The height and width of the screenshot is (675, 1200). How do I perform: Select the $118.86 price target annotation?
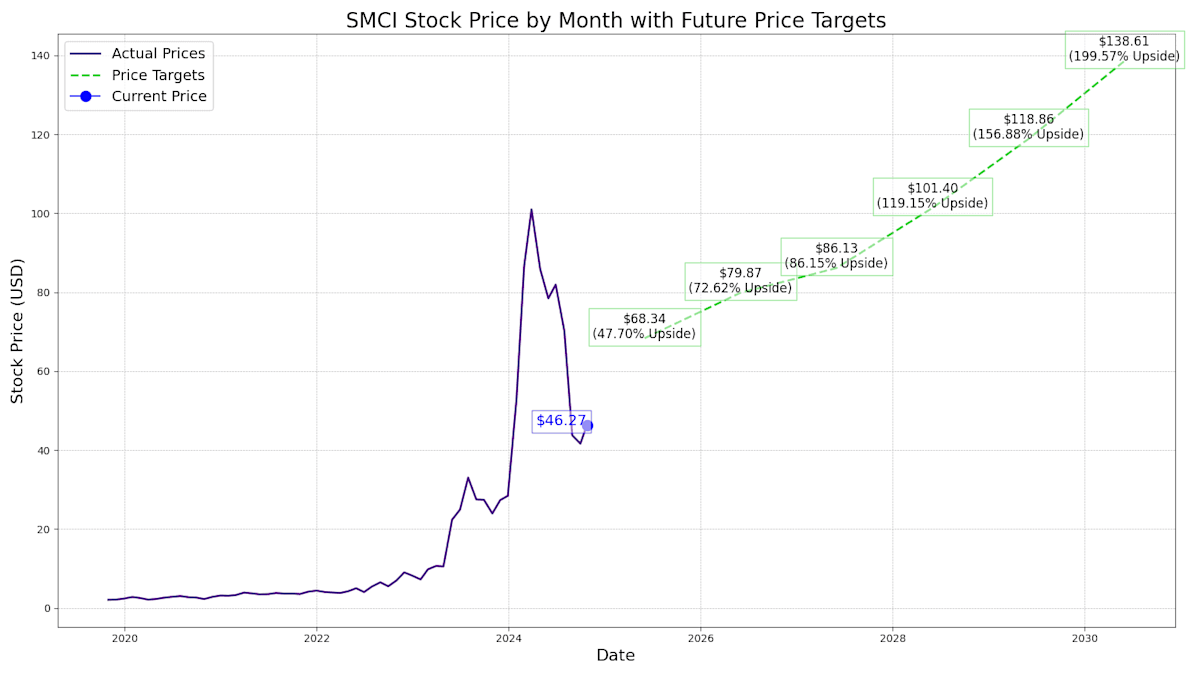[1028, 127]
